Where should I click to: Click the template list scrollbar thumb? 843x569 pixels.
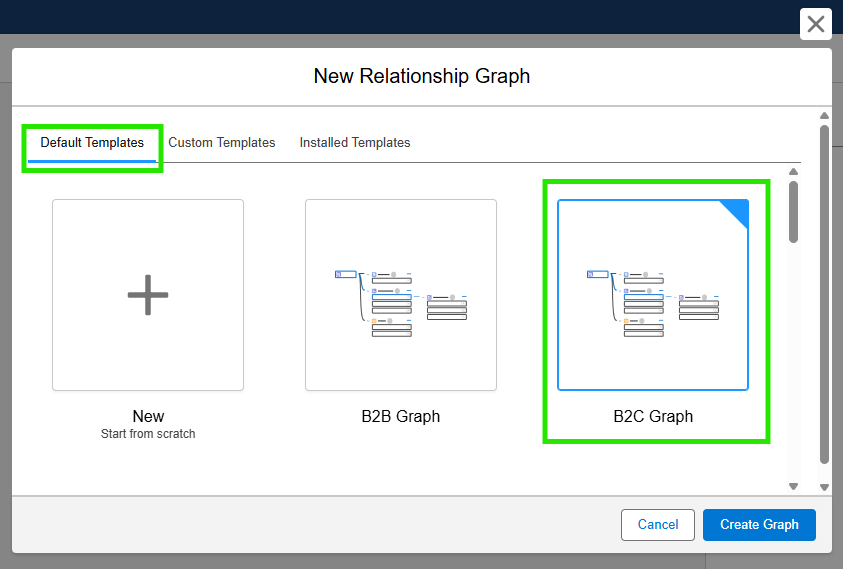(x=793, y=211)
